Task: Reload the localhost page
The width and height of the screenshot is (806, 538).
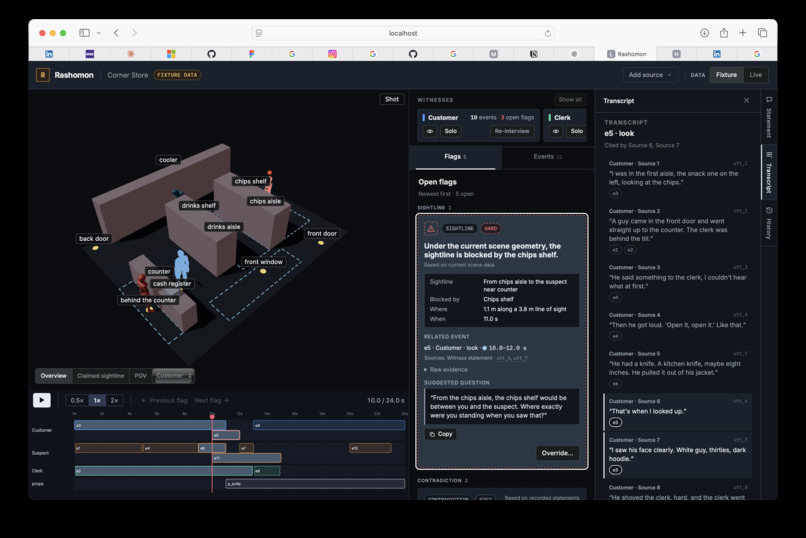Action: point(548,33)
